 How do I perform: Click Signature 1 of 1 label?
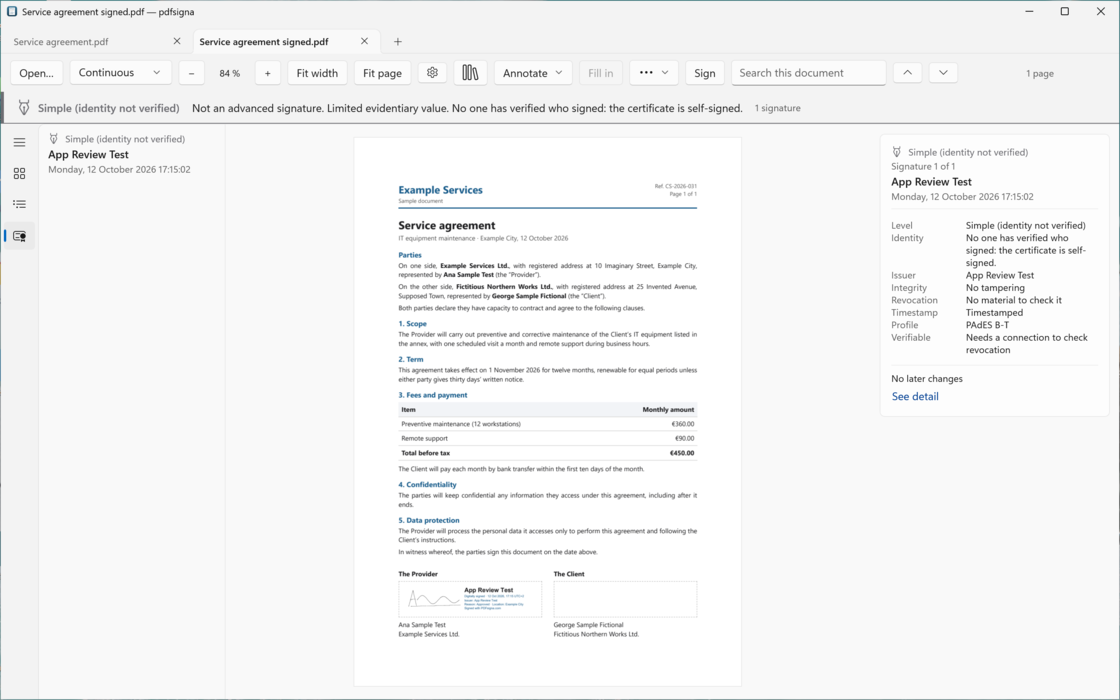click(x=923, y=166)
